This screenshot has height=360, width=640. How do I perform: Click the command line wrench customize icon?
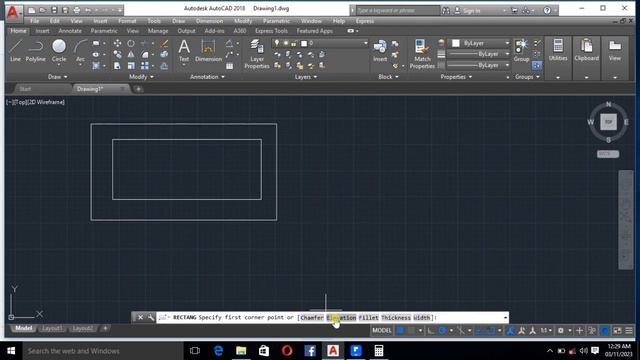point(151,317)
